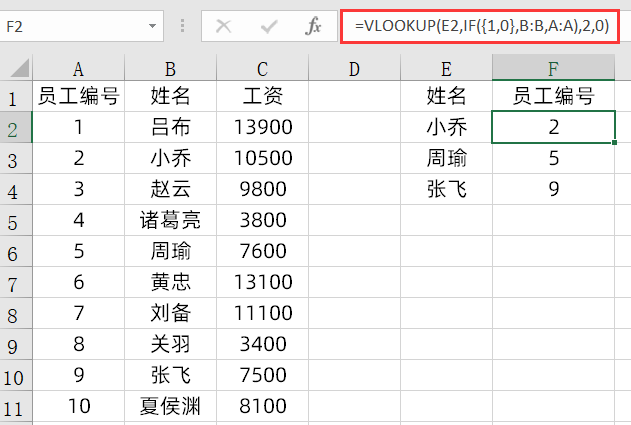Select row 9 header
The width and height of the screenshot is (631, 425).
tap(16, 344)
